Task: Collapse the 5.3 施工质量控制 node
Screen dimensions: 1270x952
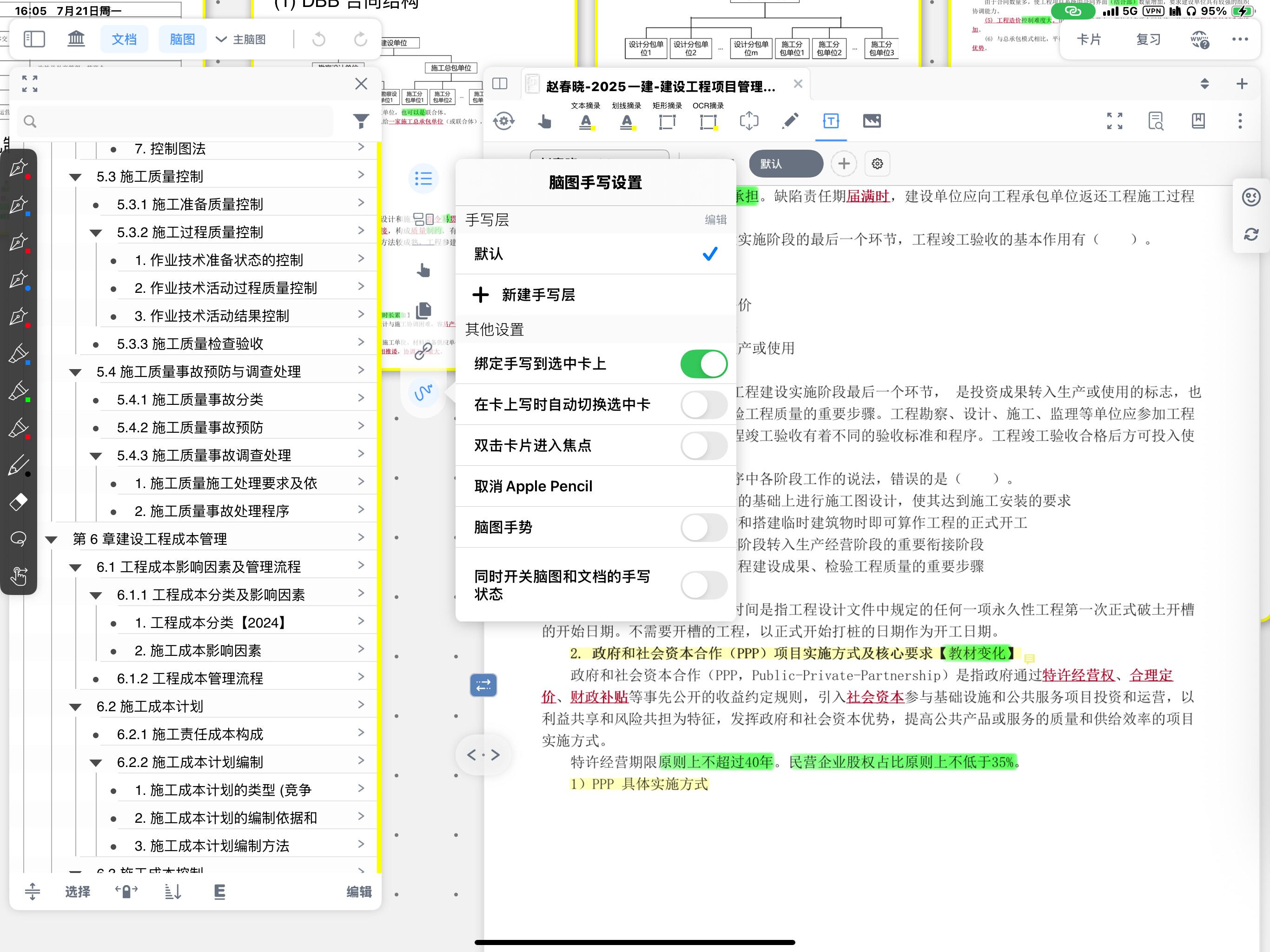Action: point(75,177)
